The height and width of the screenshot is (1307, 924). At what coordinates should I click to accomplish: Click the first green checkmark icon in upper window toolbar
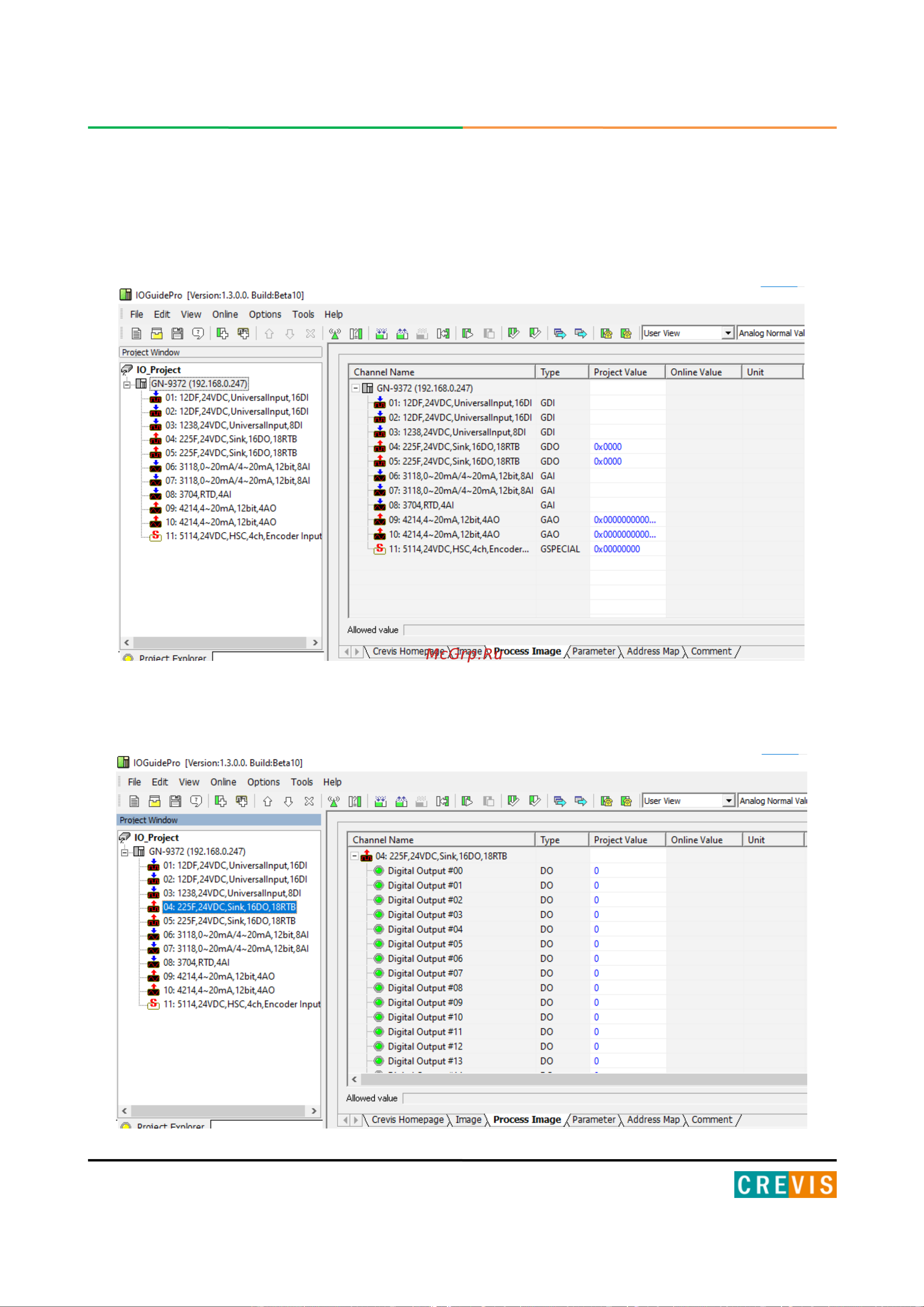coord(513,334)
